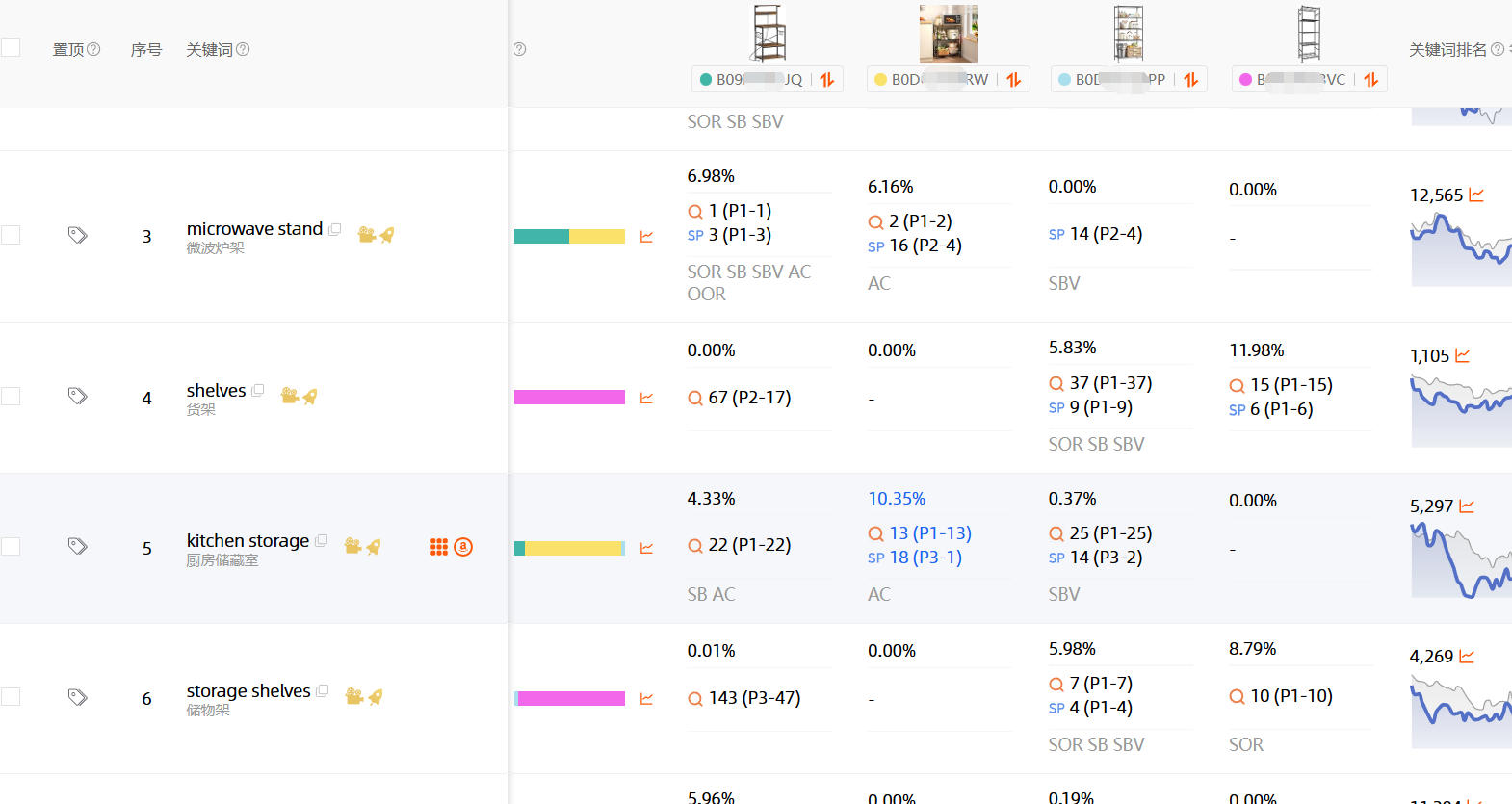Toggle the select-all checkbox in header
Image resolution: width=1512 pixels, height=804 pixels.
11,47
